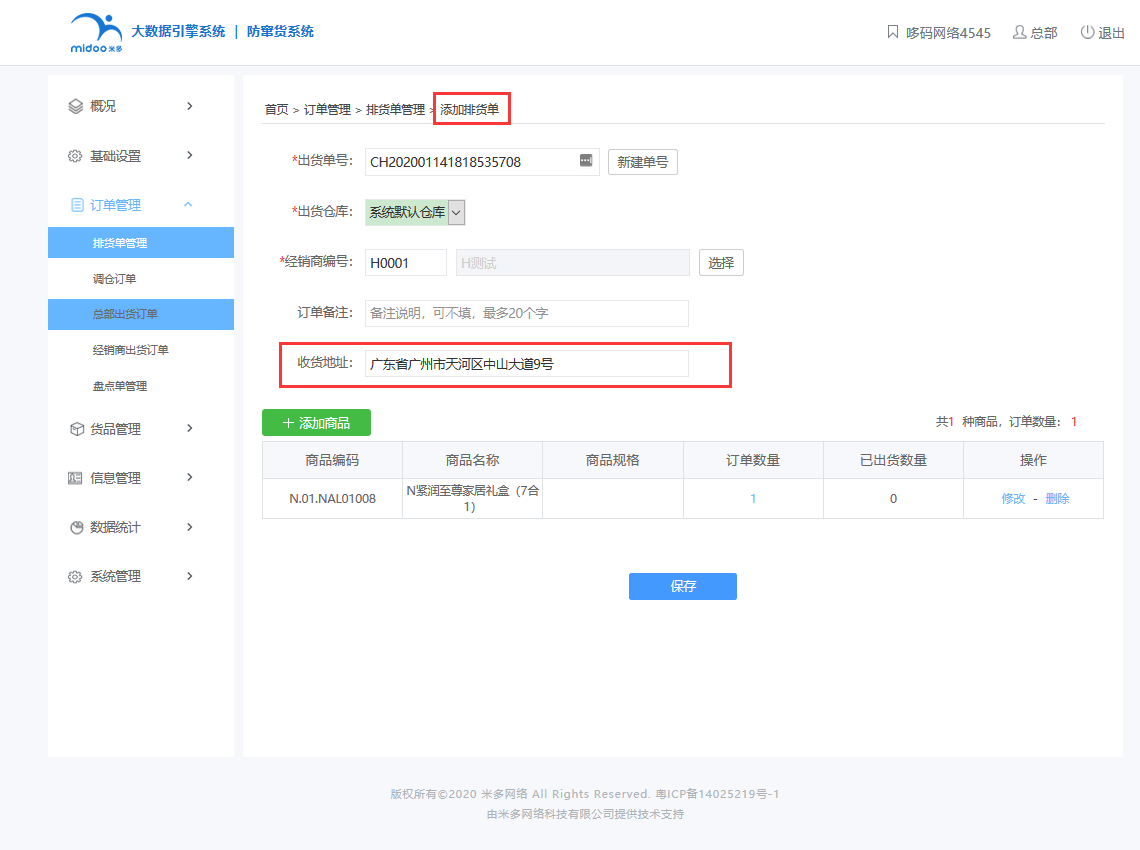1140x850 pixels.
Task: Click the 新建单号 button
Action: pyautogui.click(x=643, y=162)
